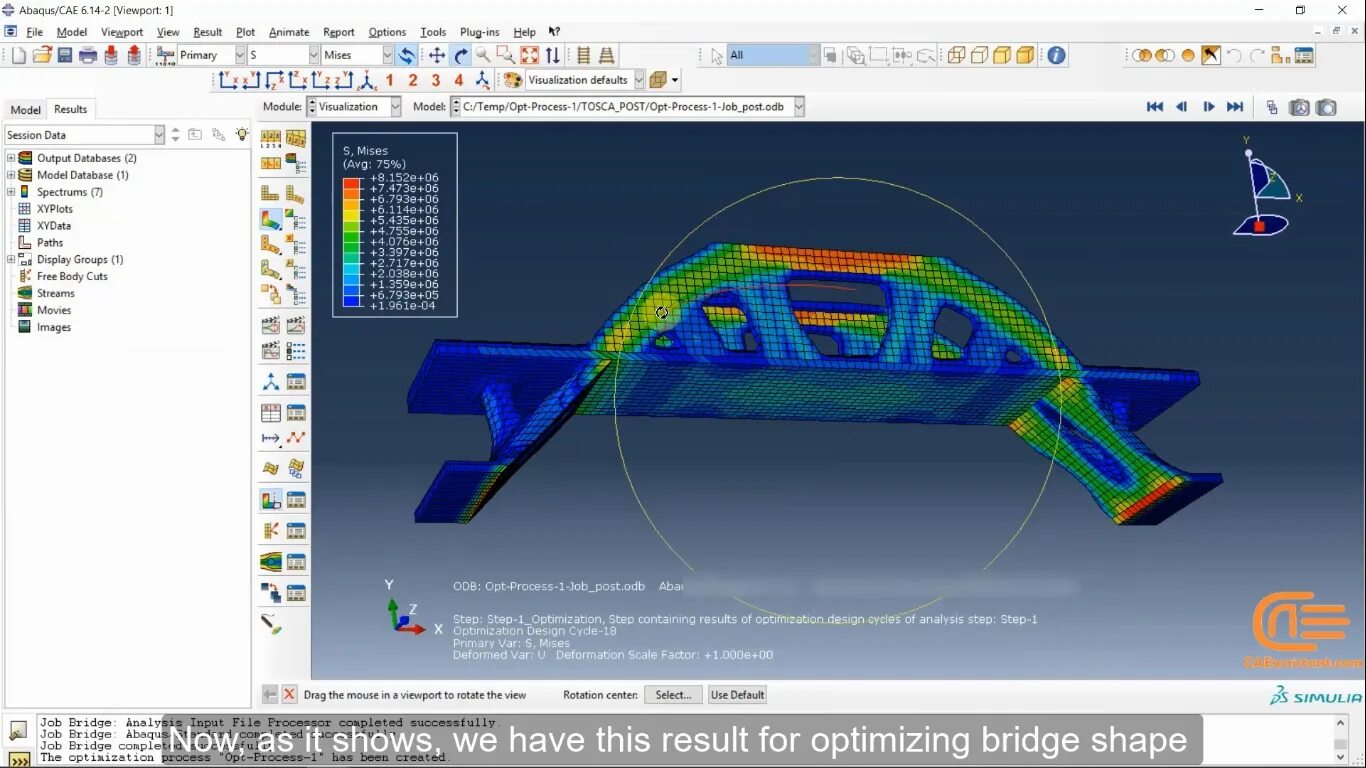
Task: Apply the isometric view triad icon
Action: 367,80
